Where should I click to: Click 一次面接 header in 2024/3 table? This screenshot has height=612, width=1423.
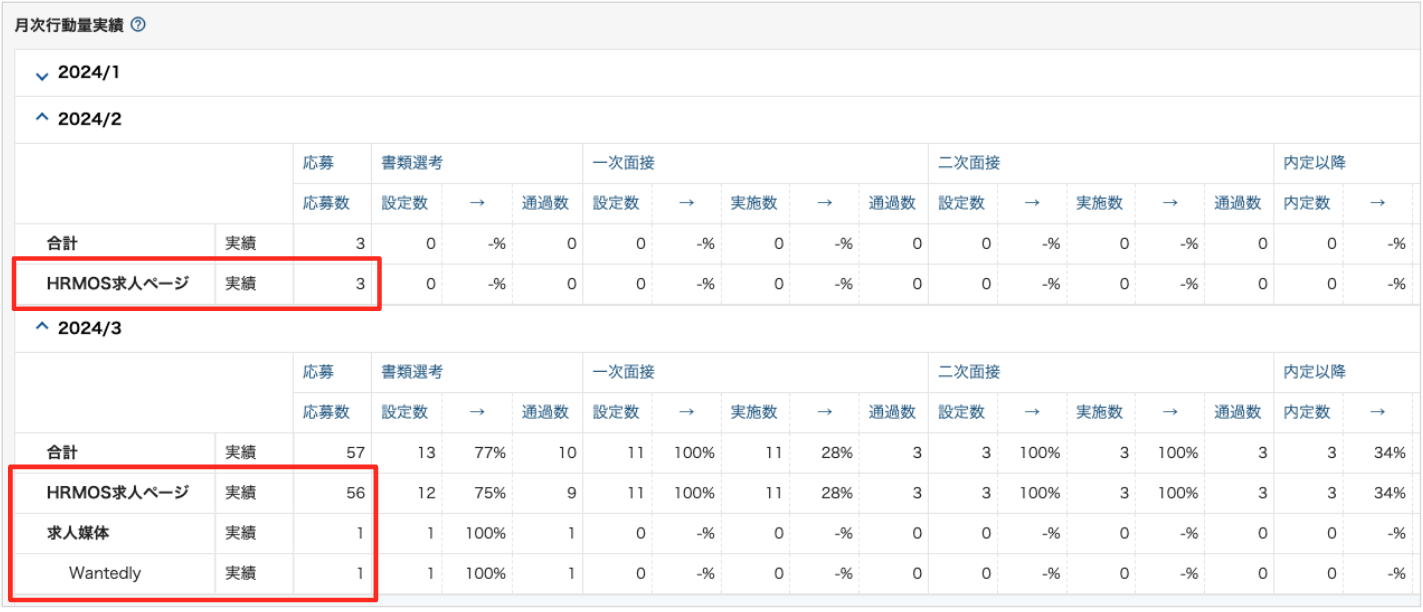tap(623, 372)
